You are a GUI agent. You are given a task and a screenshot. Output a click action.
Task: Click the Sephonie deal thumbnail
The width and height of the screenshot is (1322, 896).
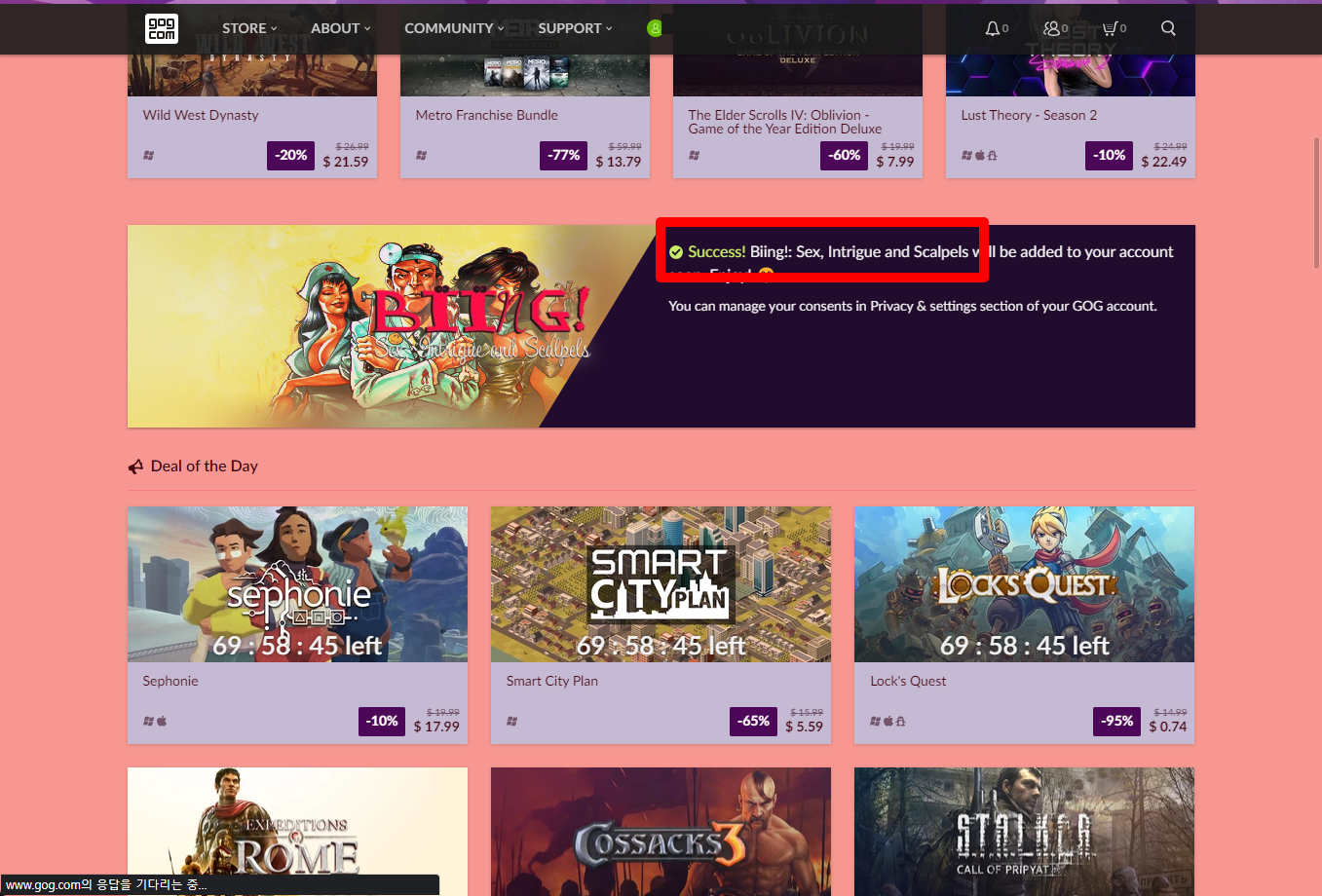(297, 584)
